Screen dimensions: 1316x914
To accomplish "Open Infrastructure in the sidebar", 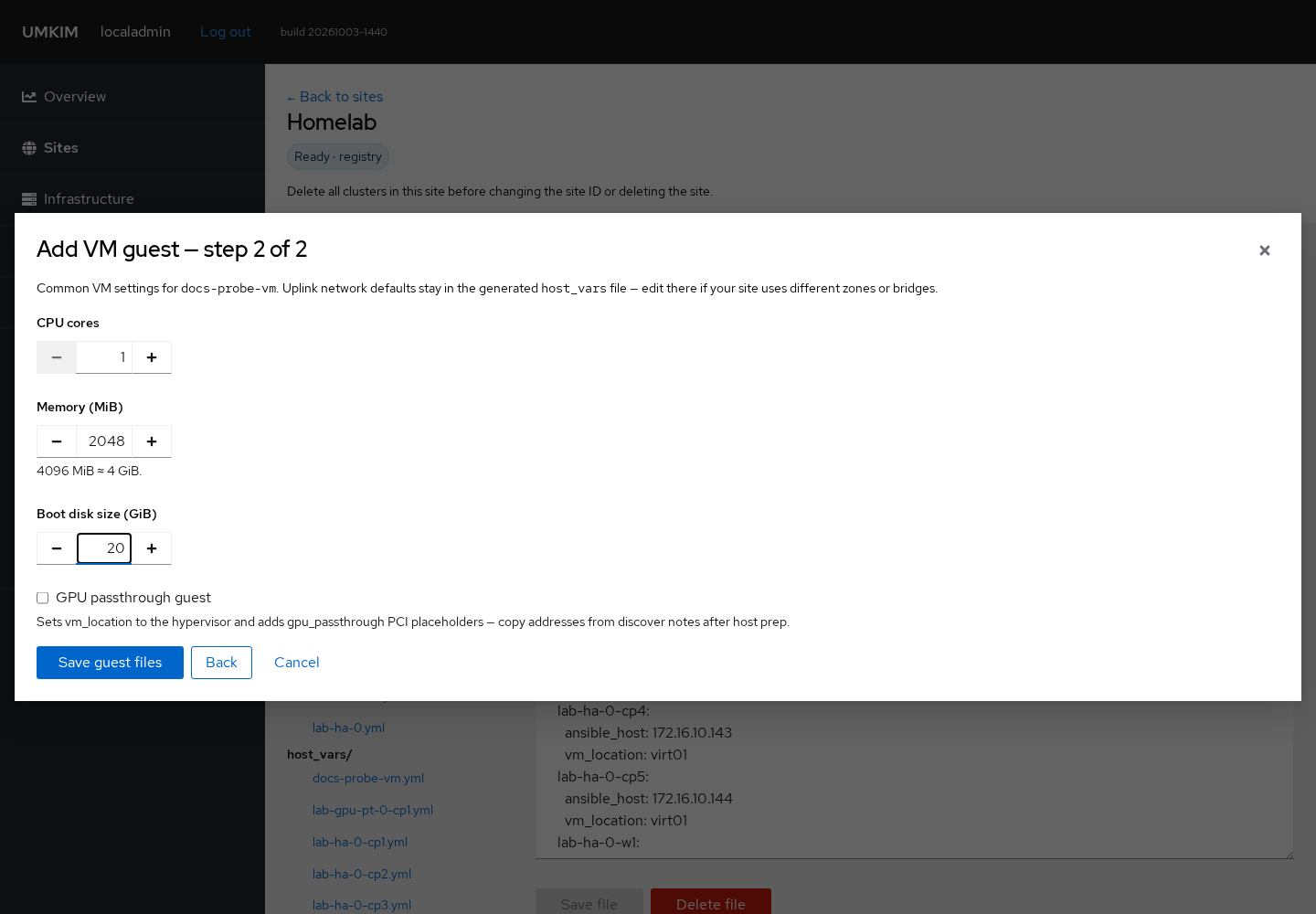I will click(133, 199).
